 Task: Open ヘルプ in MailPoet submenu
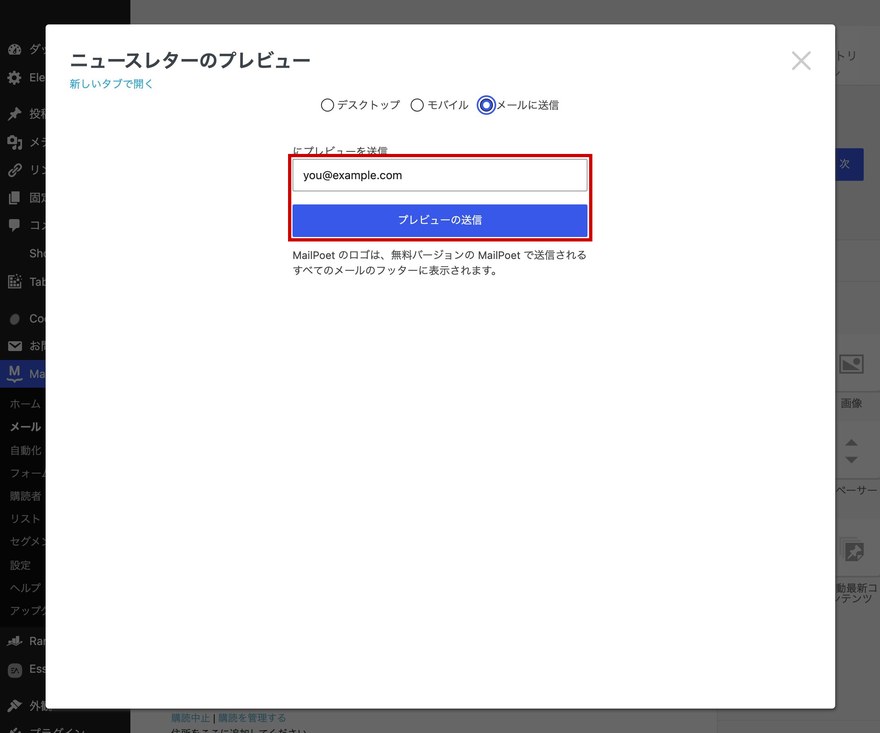[x=25, y=588]
